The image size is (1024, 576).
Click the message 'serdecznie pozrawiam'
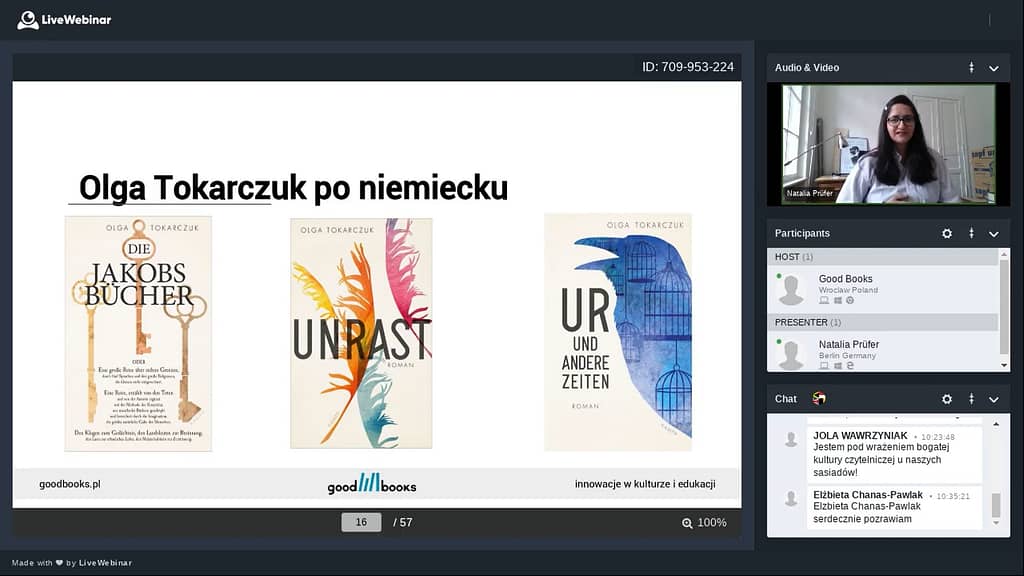tap(862, 519)
